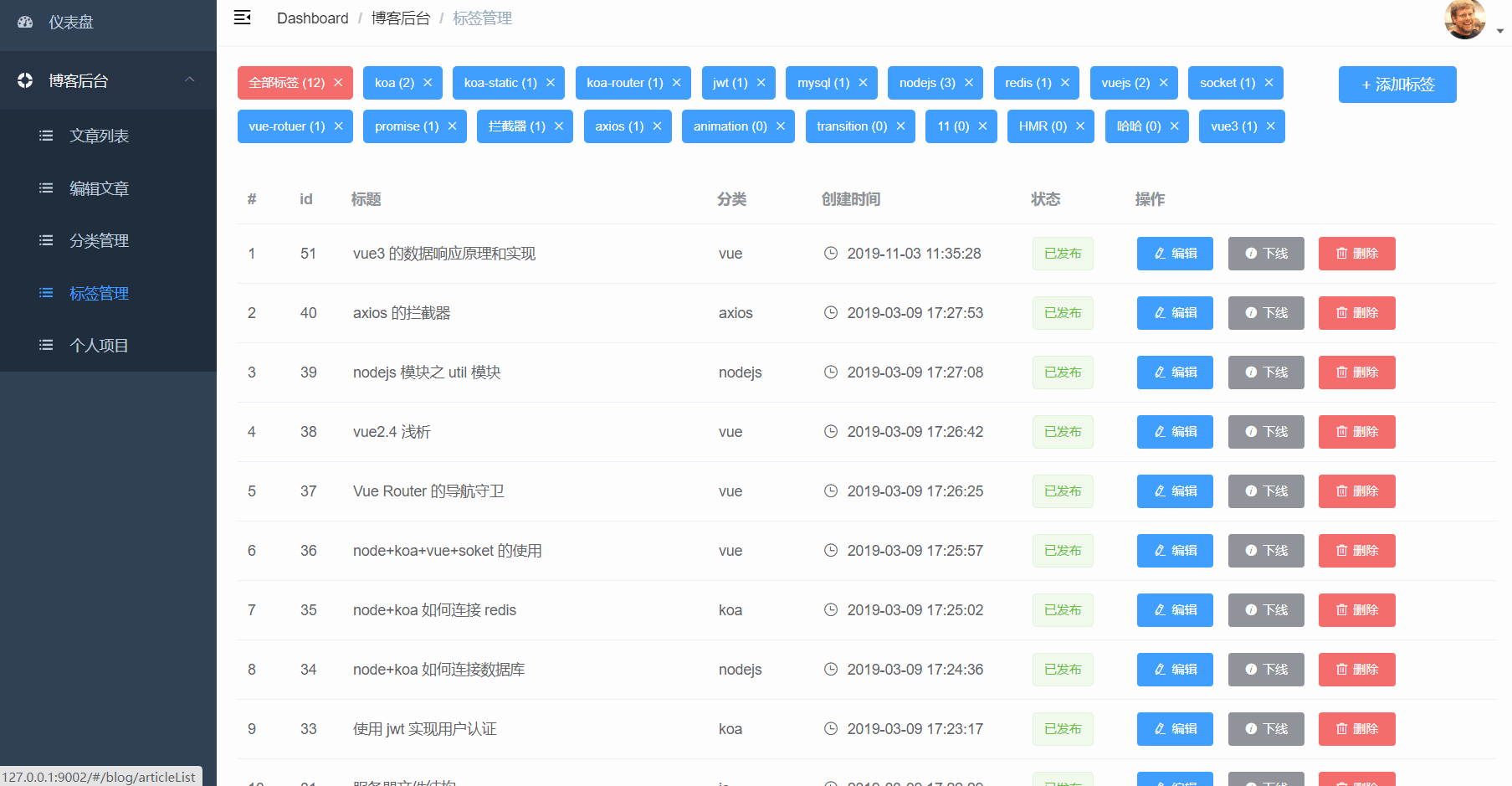Viewport: 1512px width, 786px height.
Task: Remove the koa-static (1) tag
Action: click(551, 83)
